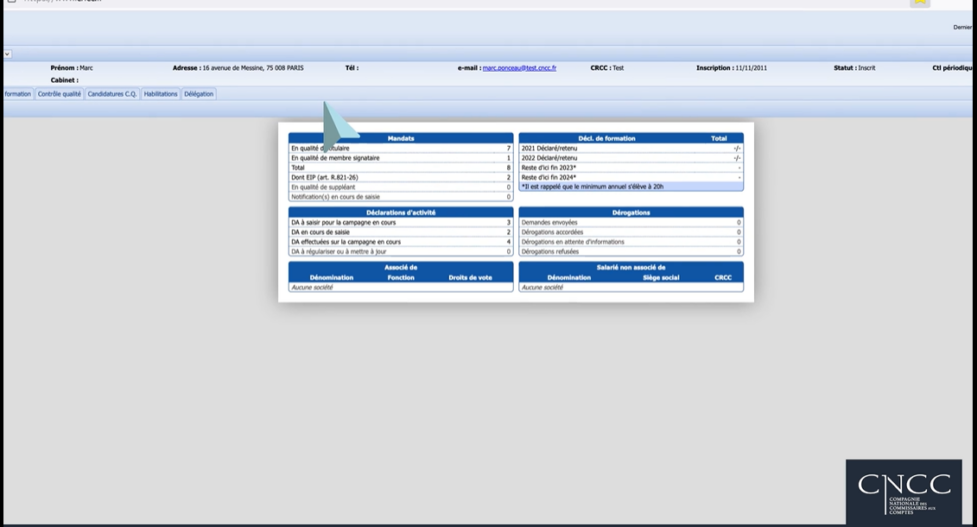Image resolution: width=977 pixels, height=527 pixels.
Task: Click Reste d'ici fin 2023* row
Action: click(x=631, y=168)
